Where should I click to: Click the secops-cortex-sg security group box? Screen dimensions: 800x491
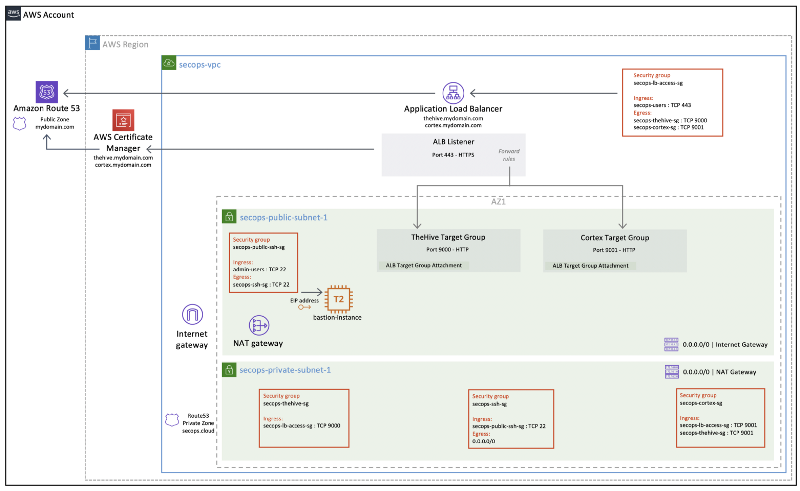coord(720,418)
